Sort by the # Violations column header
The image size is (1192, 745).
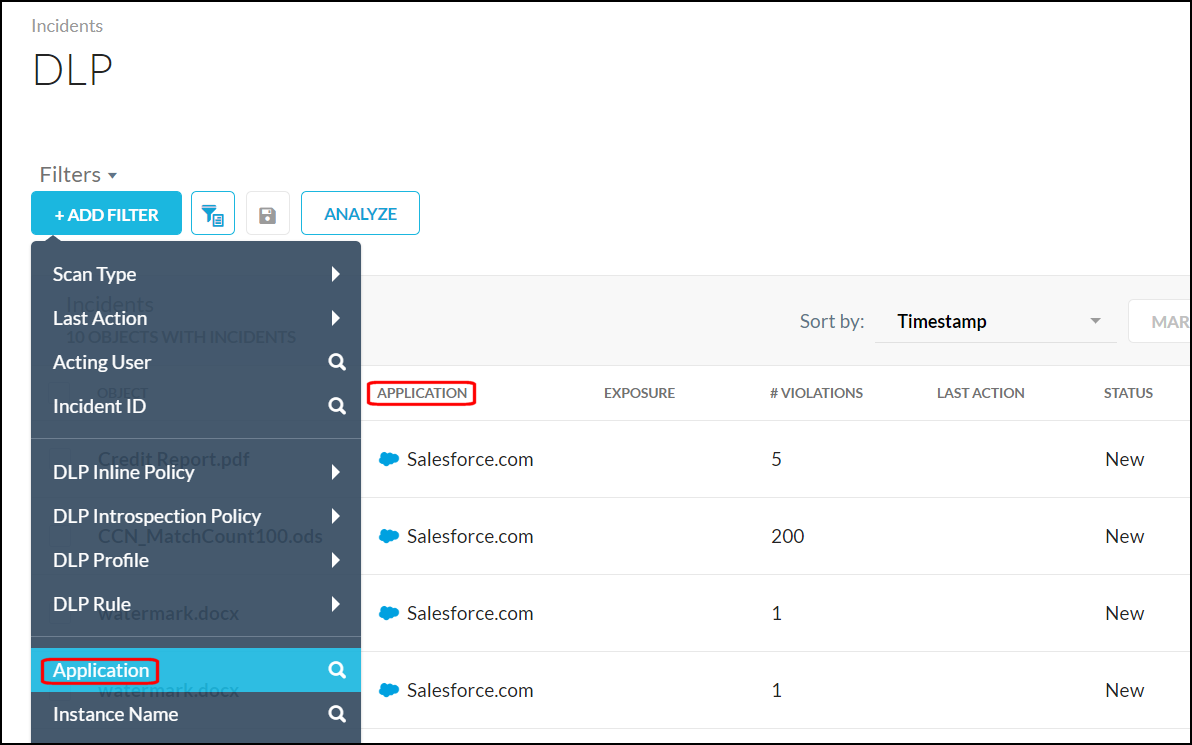click(x=816, y=393)
